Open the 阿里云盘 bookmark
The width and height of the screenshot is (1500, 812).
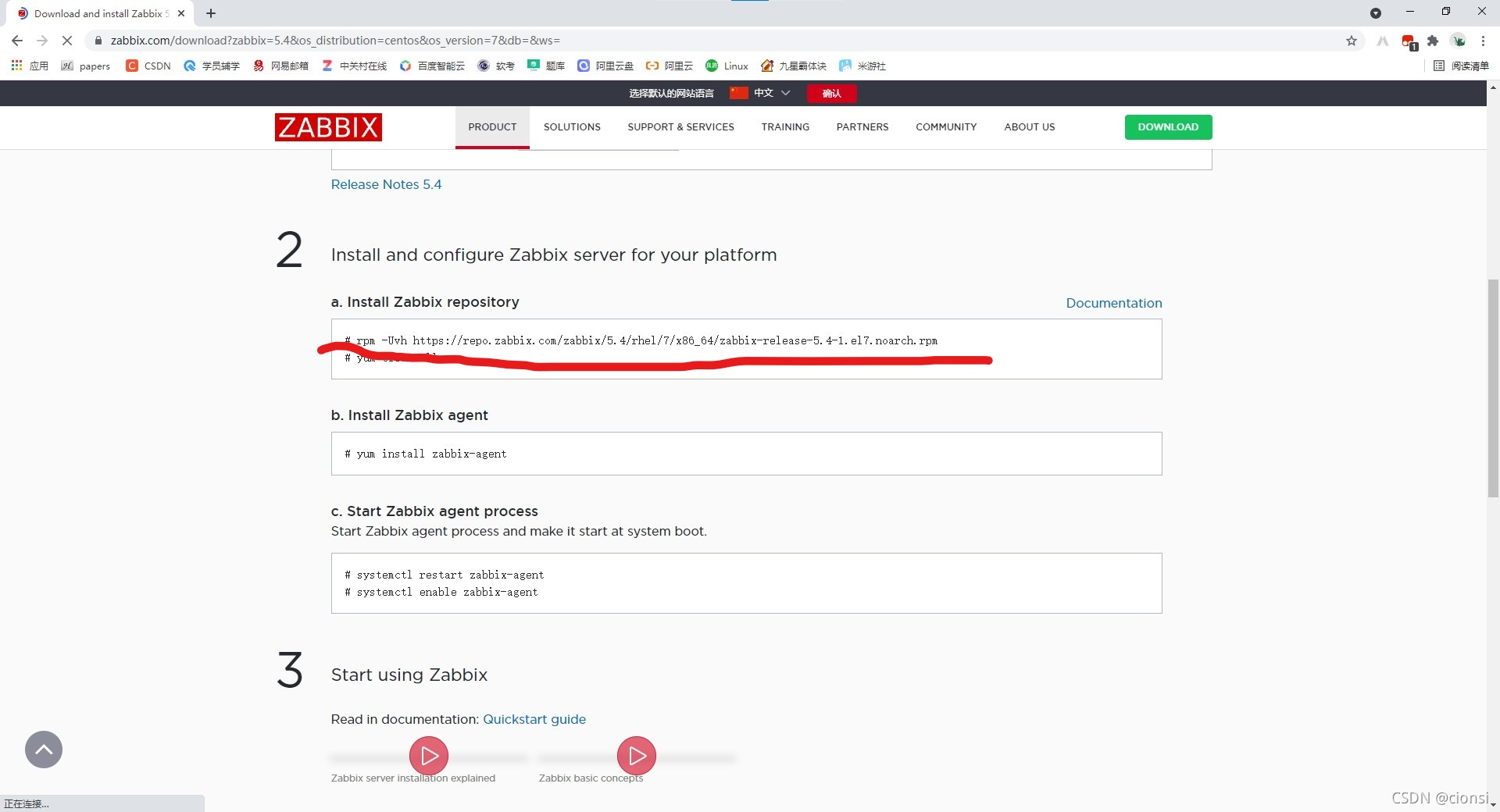point(605,66)
